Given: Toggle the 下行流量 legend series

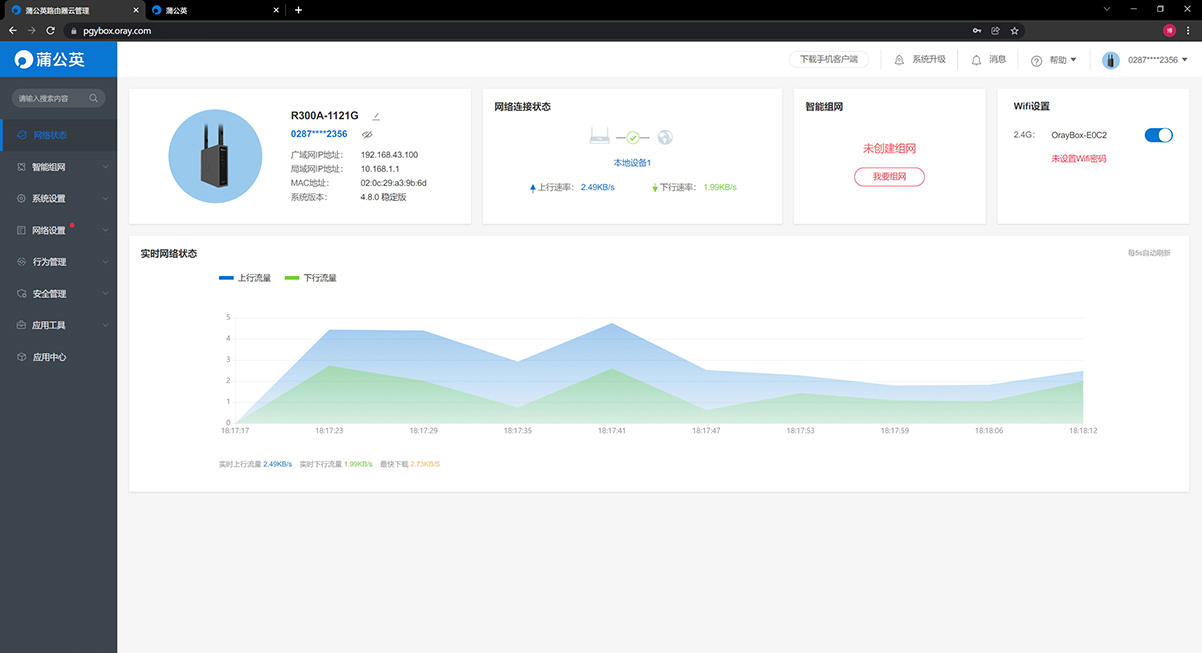Looking at the screenshot, I should coord(311,278).
